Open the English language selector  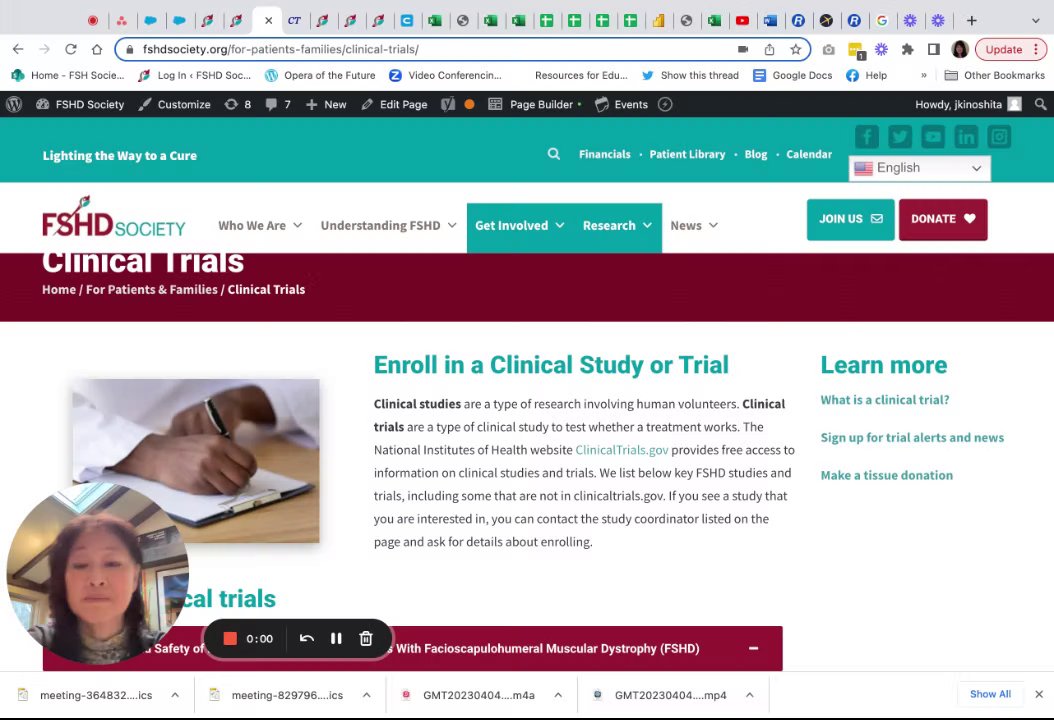pyautogui.click(x=919, y=168)
